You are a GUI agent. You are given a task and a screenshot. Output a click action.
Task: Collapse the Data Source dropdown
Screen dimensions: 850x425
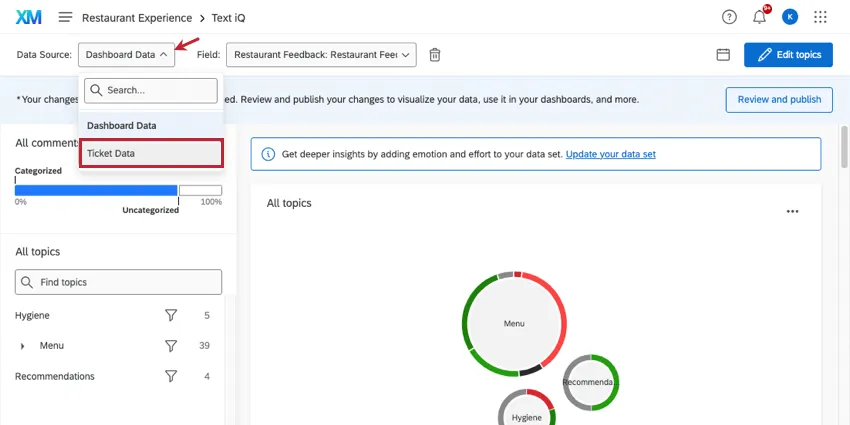tap(129, 55)
